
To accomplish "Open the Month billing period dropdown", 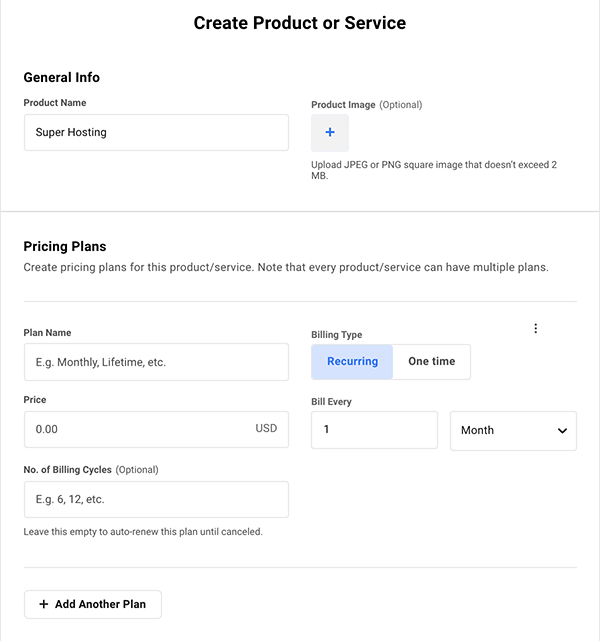I will 513,430.
